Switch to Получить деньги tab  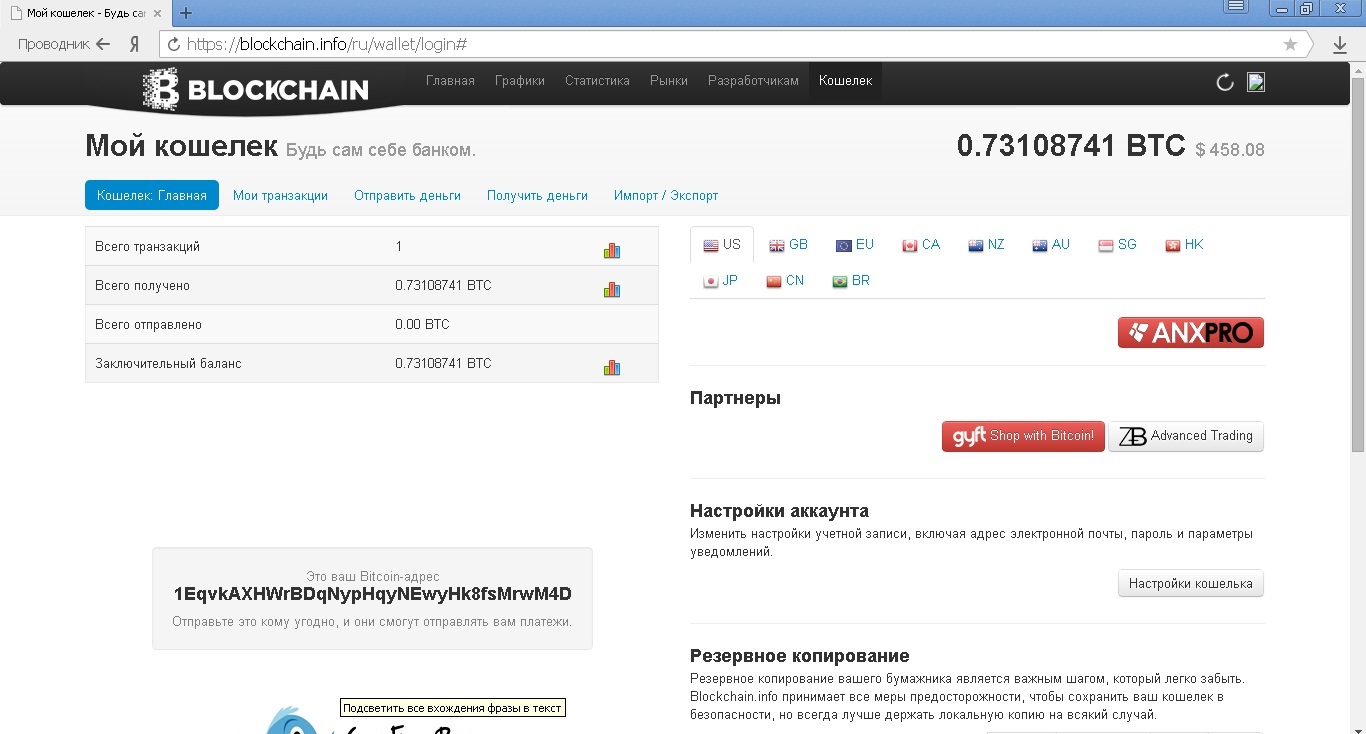click(x=537, y=195)
